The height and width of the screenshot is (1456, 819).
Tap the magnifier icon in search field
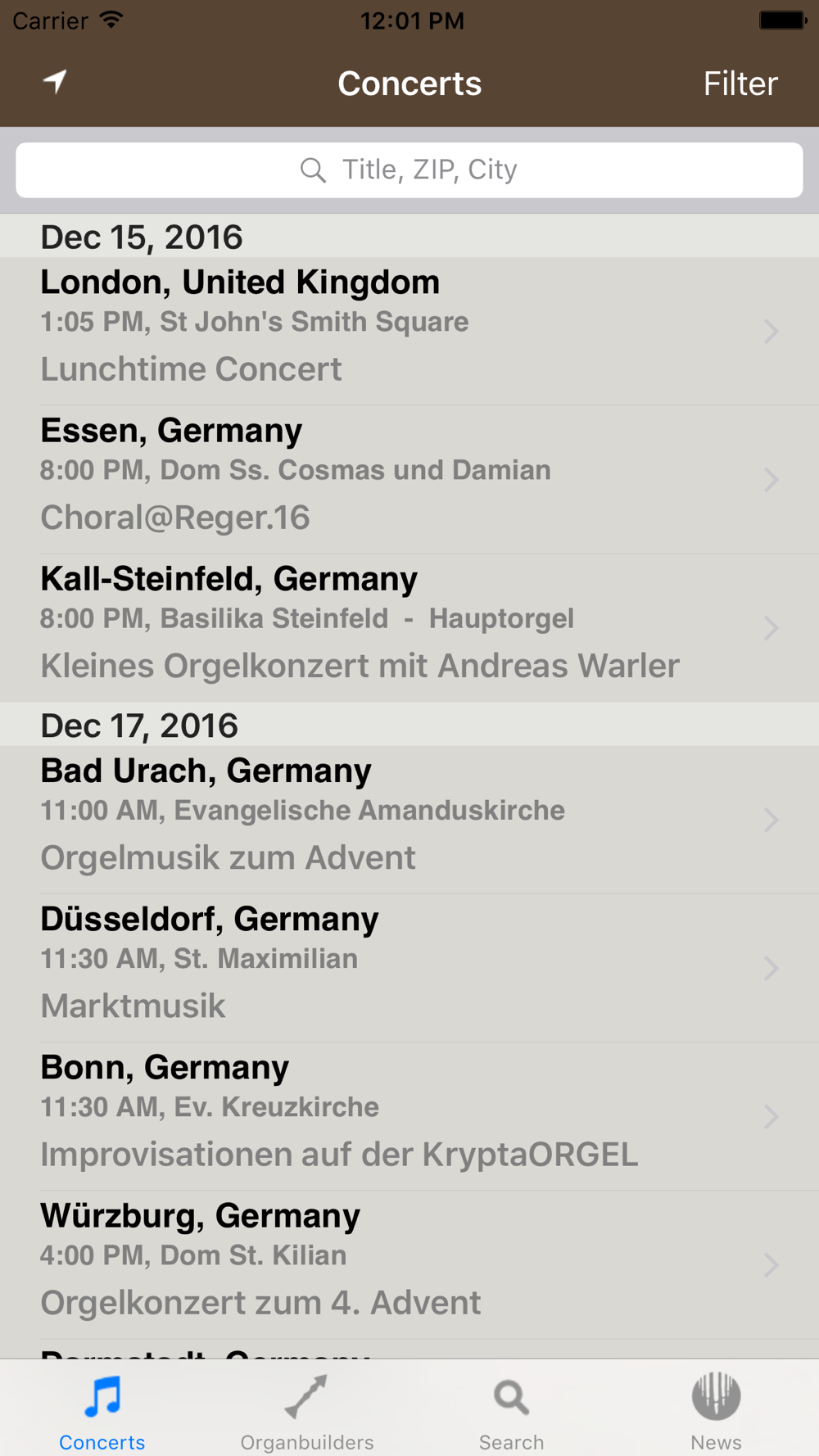tap(313, 170)
